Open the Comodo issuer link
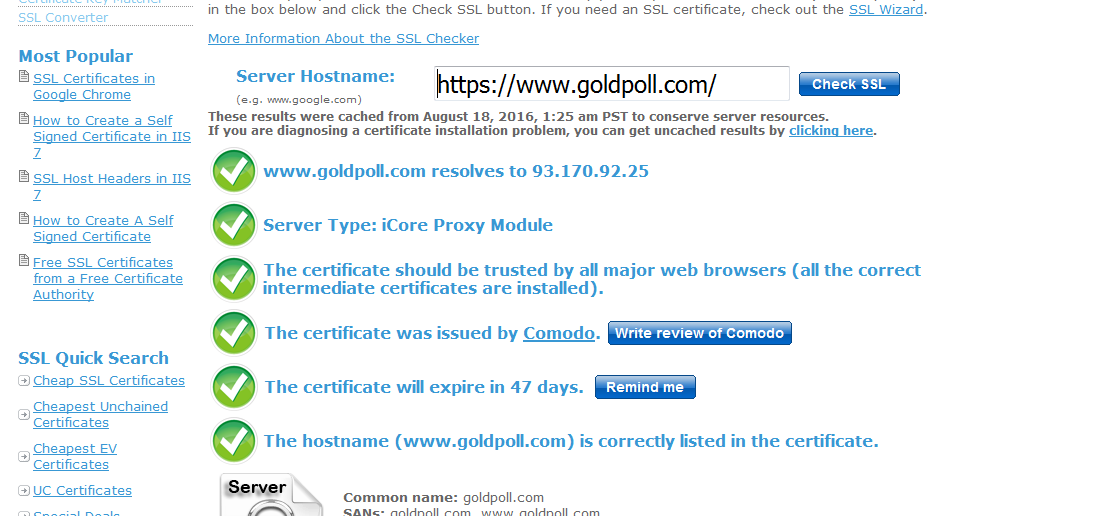 [559, 333]
